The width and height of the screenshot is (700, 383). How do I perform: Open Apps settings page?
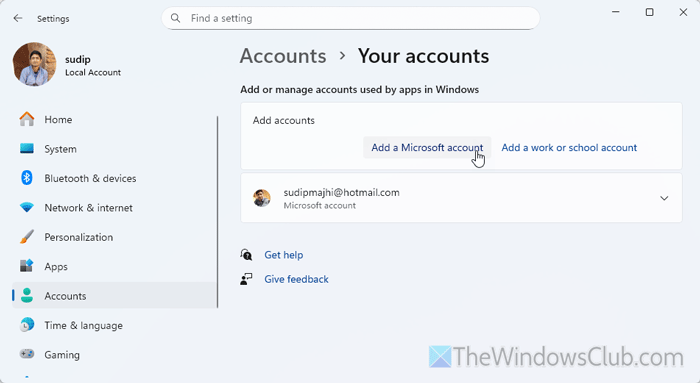pyautogui.click(x=115, y=266)
